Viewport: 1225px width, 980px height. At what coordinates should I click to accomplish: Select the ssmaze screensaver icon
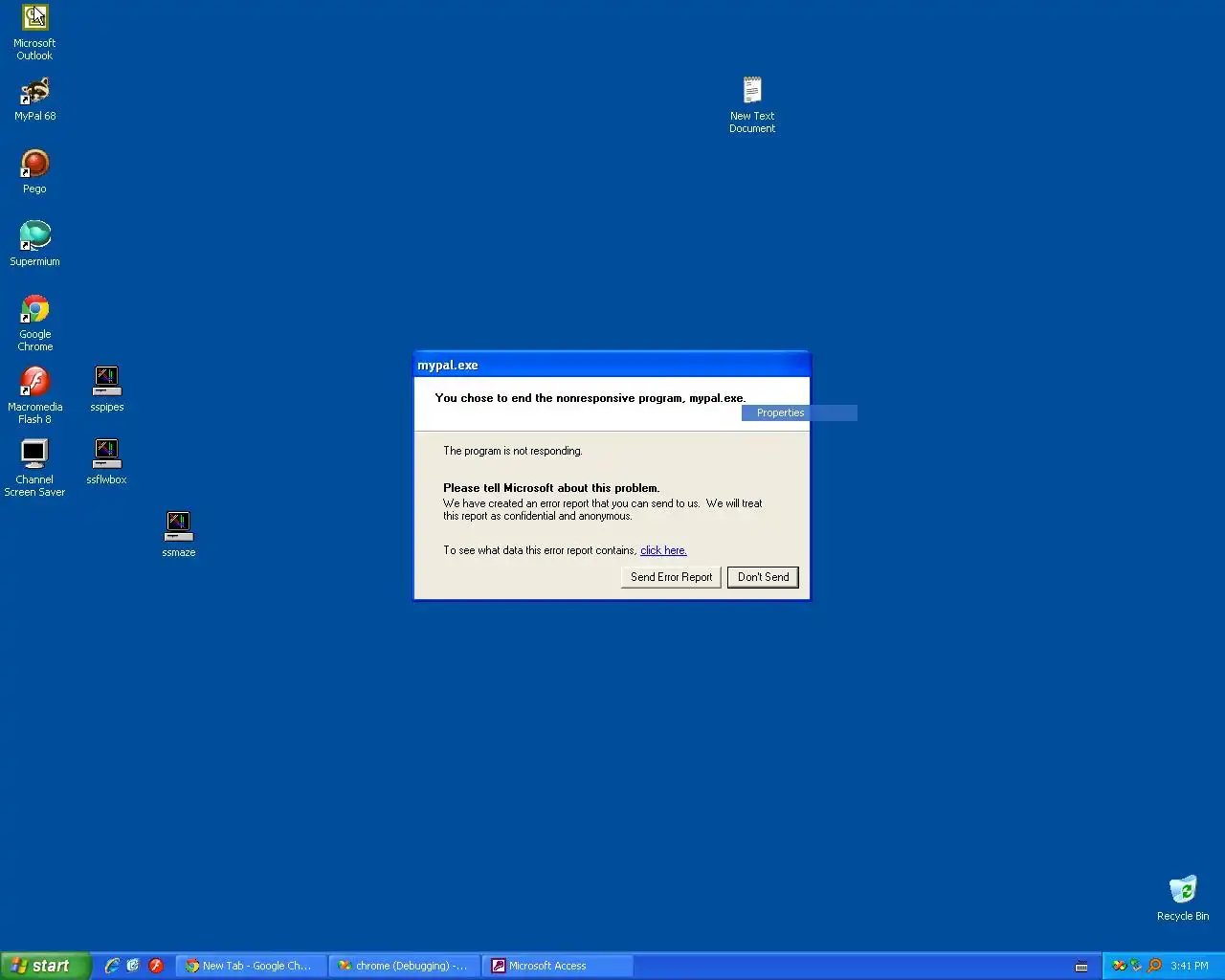click(x=178, y=535)
